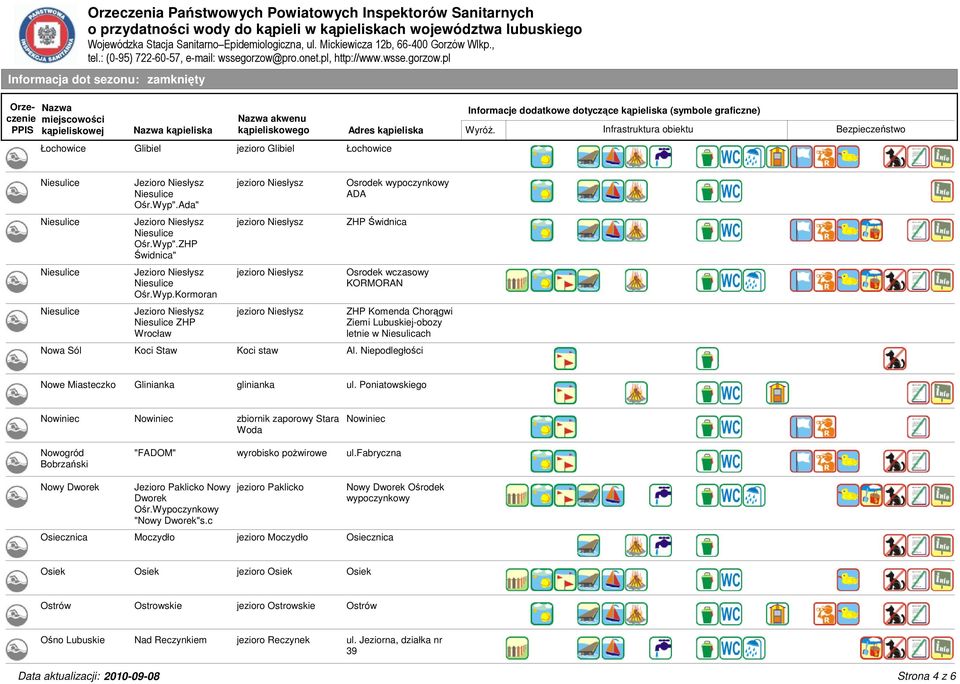This screenshot has height=684, width=960.
Task: Click "Osrodek wczasowy KORMORAN" address cell
Action: (x=388, y=278)
